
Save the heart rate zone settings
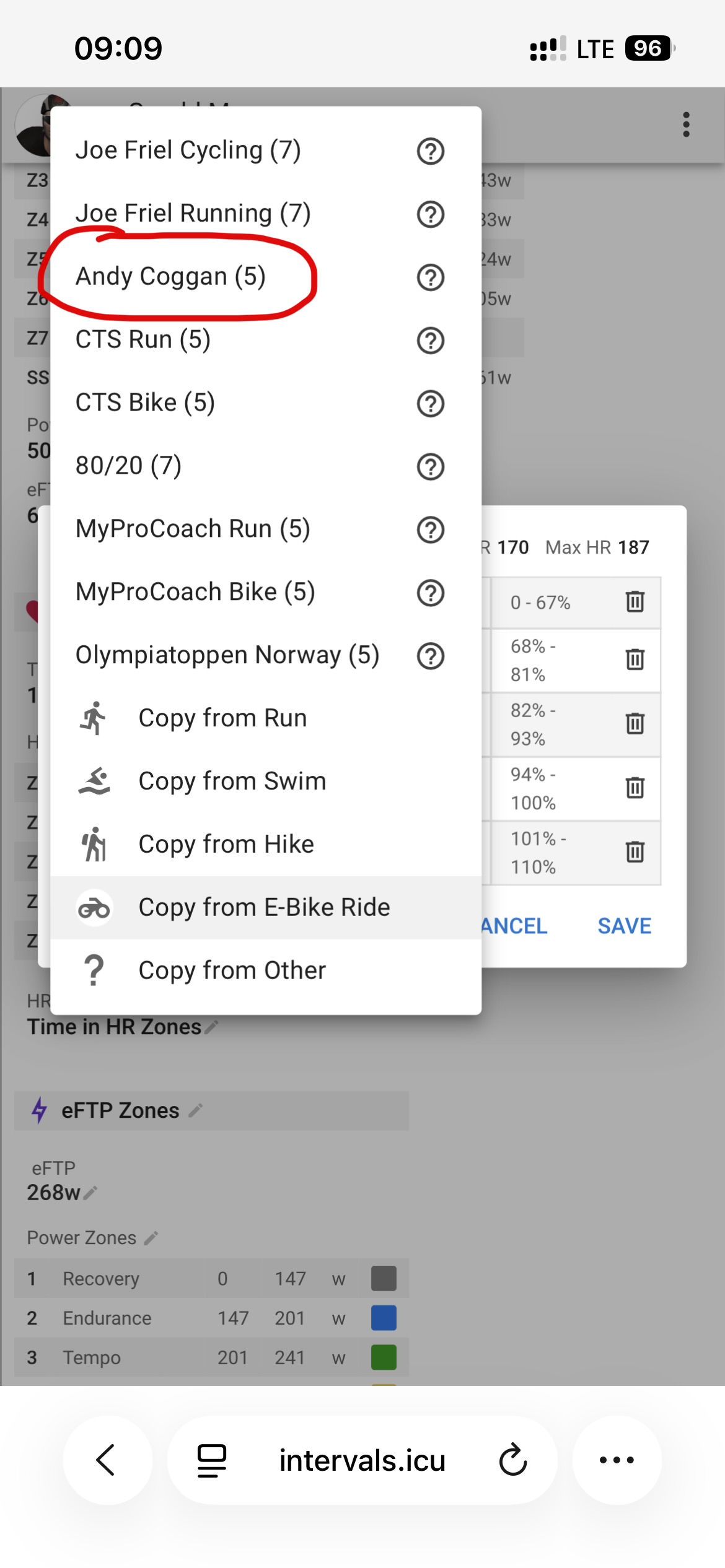[624, 926]
